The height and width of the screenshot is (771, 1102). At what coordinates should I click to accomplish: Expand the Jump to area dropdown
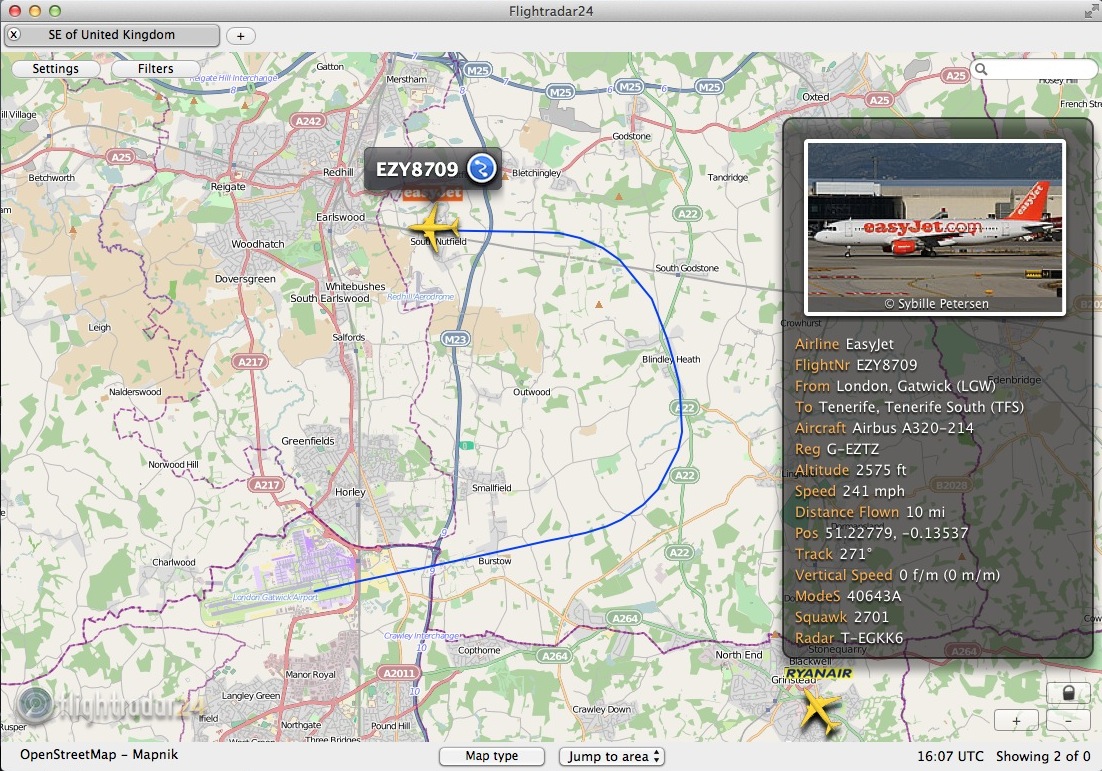[611, 756]
